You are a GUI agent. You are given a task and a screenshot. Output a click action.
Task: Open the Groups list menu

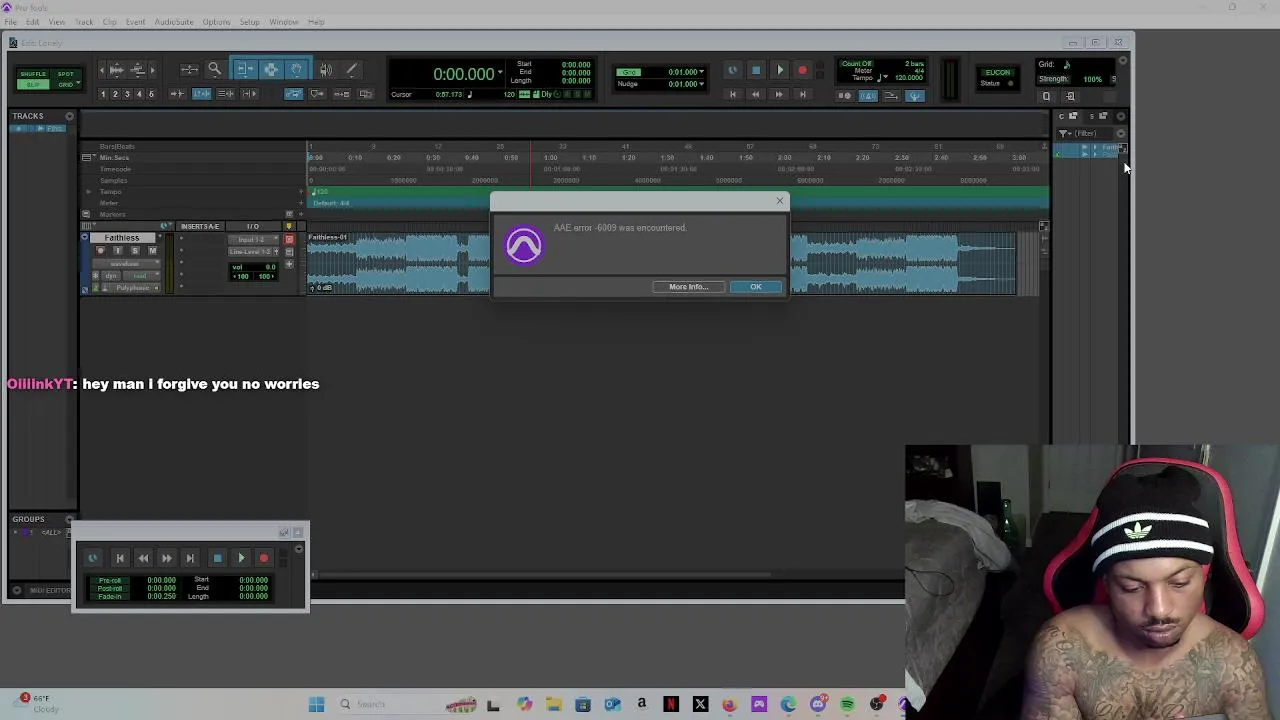point(69,520)
